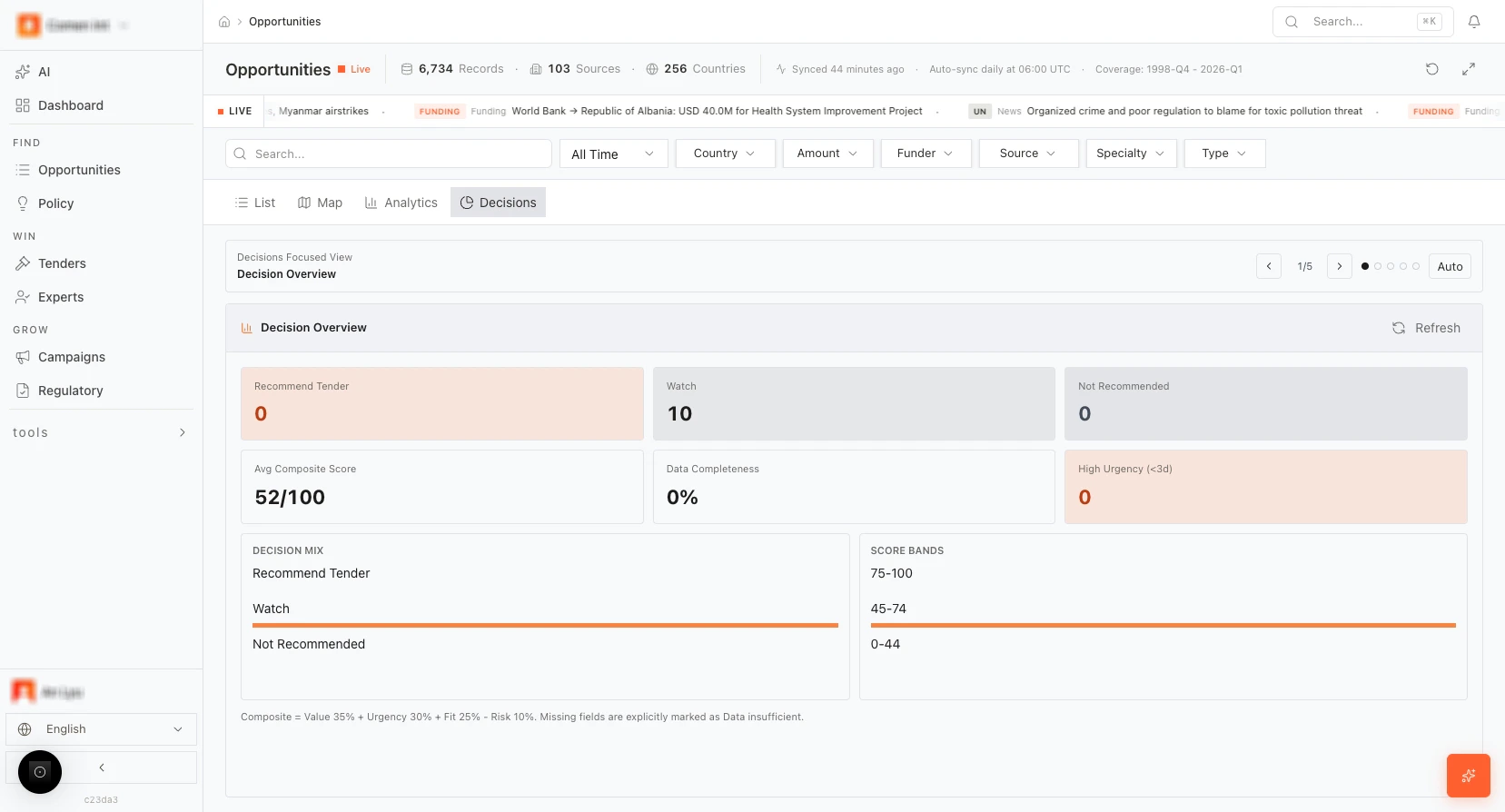Viewport: 1505px width, 812px height.
Task: Refresh the Decision Overview
Action: pos(1426,328)
